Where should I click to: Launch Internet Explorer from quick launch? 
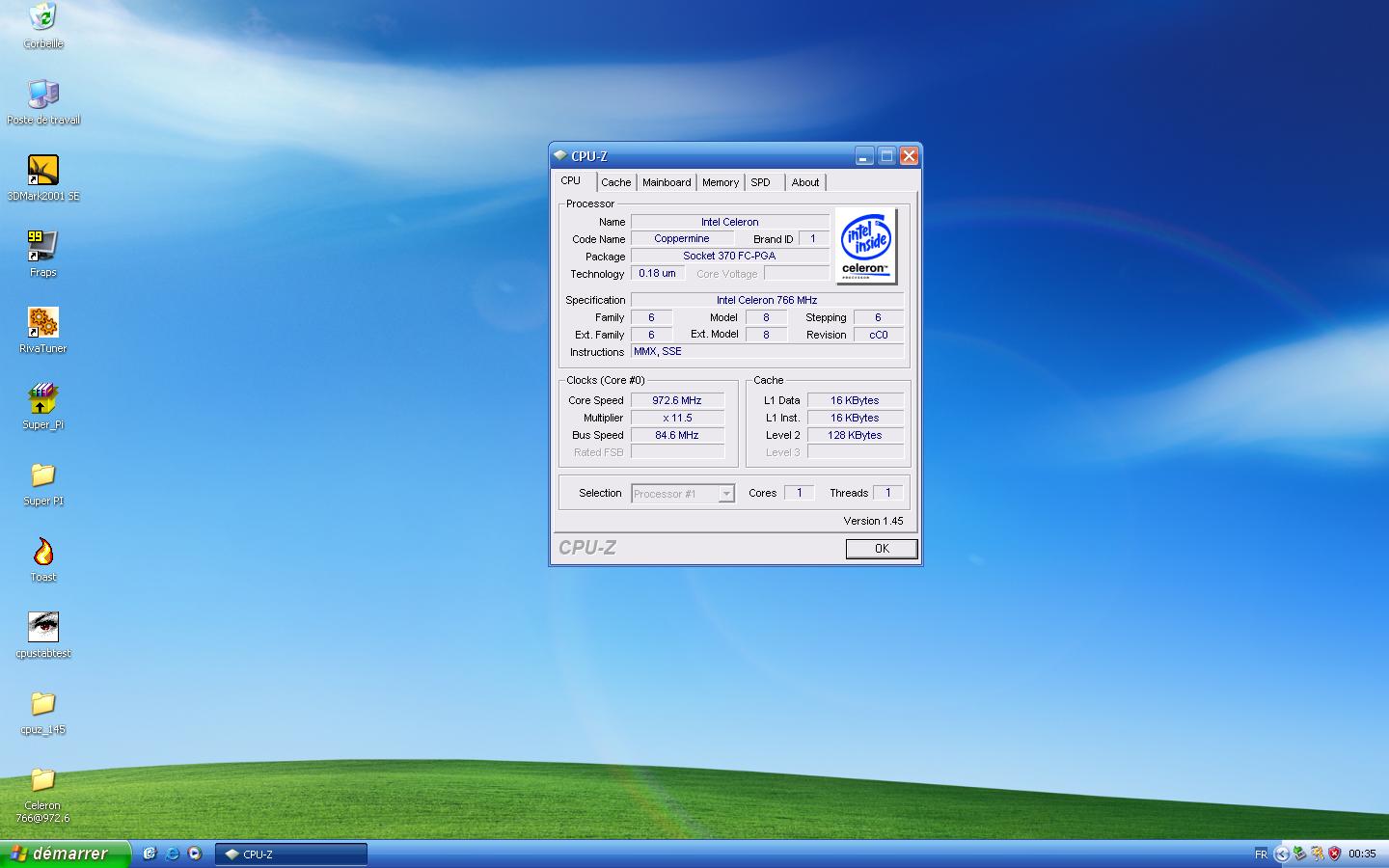click(x=173, y=854)
